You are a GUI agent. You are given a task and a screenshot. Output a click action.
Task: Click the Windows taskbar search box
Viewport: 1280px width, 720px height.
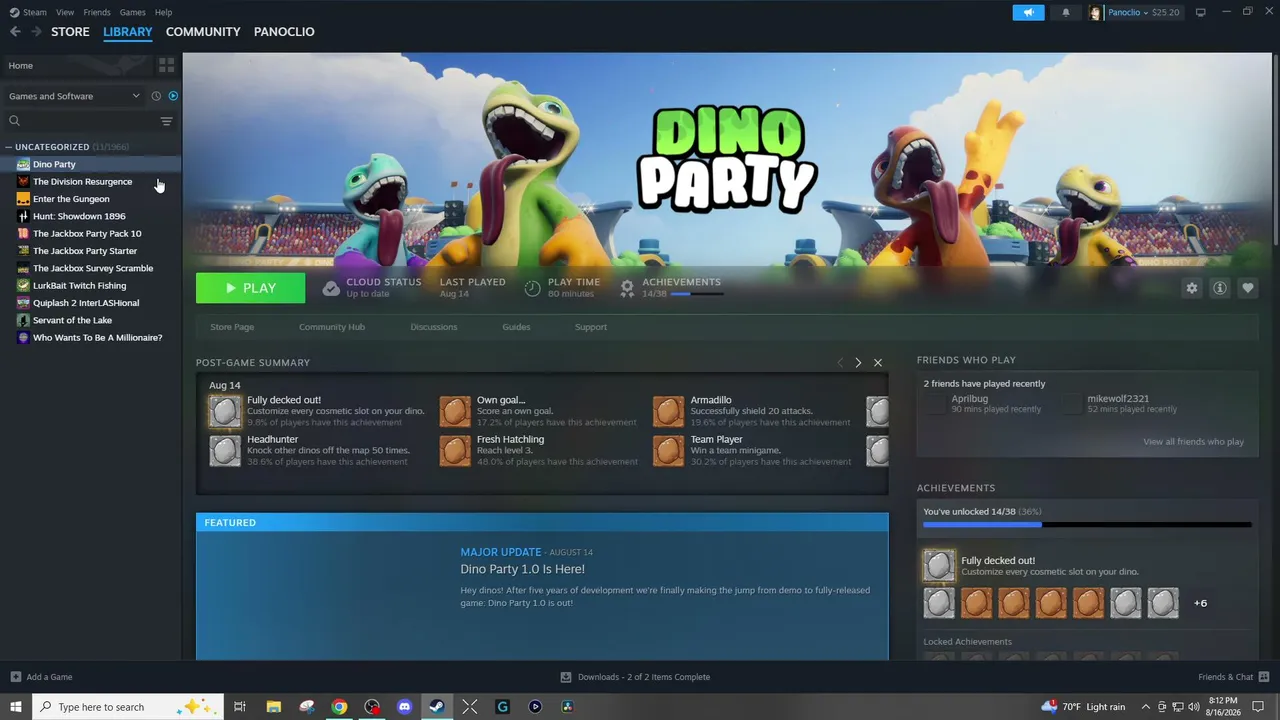pos(126,707)
